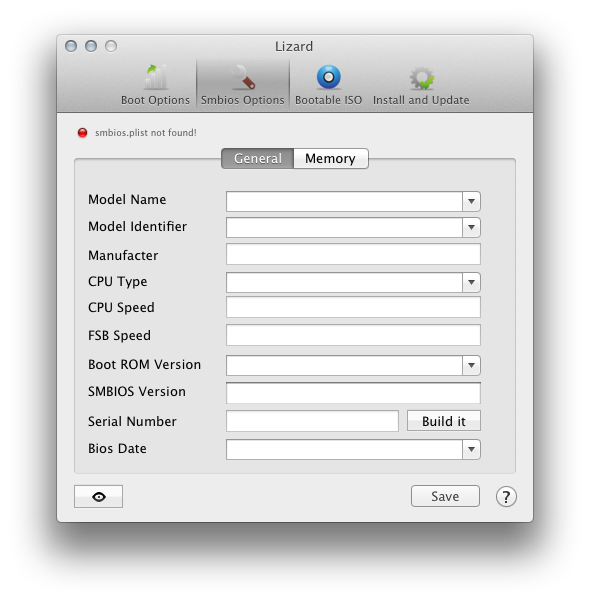This screenshot has width=590, height=601.
Task: Switch to the Memory tab
Action: click(x=331, y=158)
